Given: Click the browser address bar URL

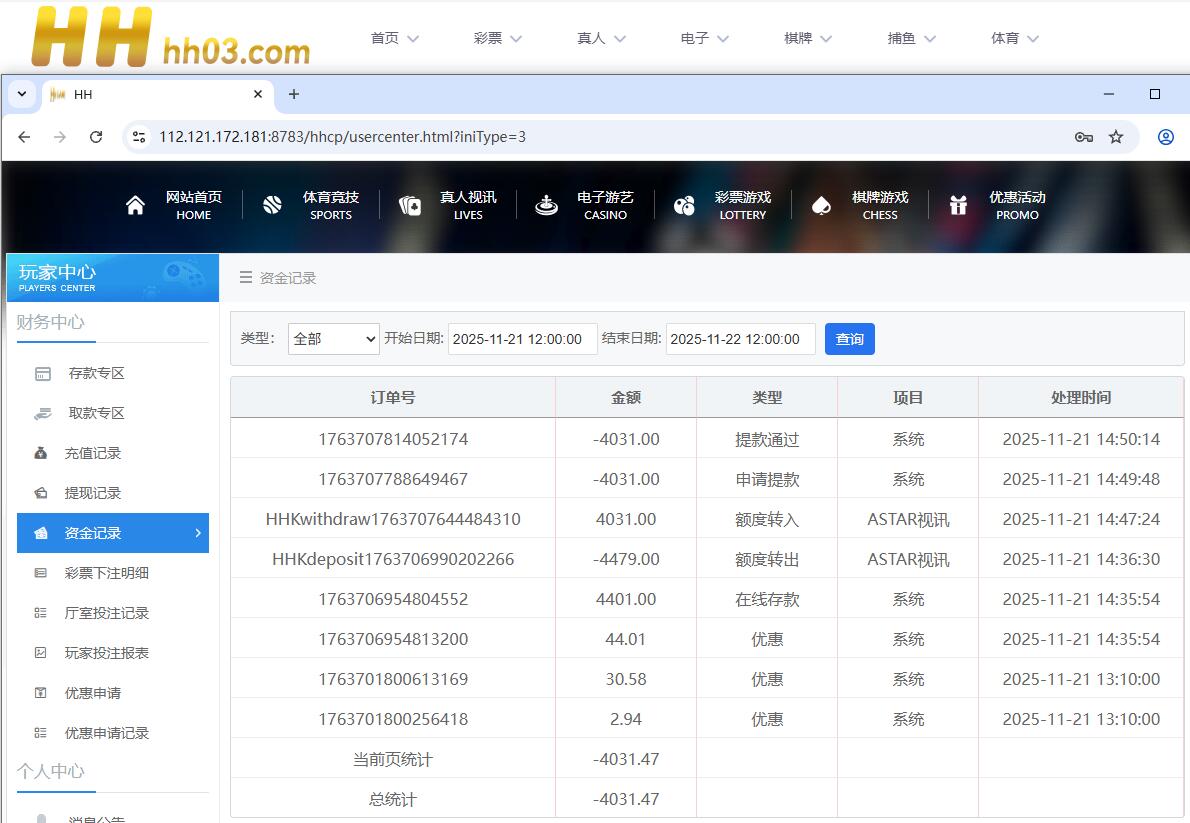Looking at the screenshot, I should [342, 137].
